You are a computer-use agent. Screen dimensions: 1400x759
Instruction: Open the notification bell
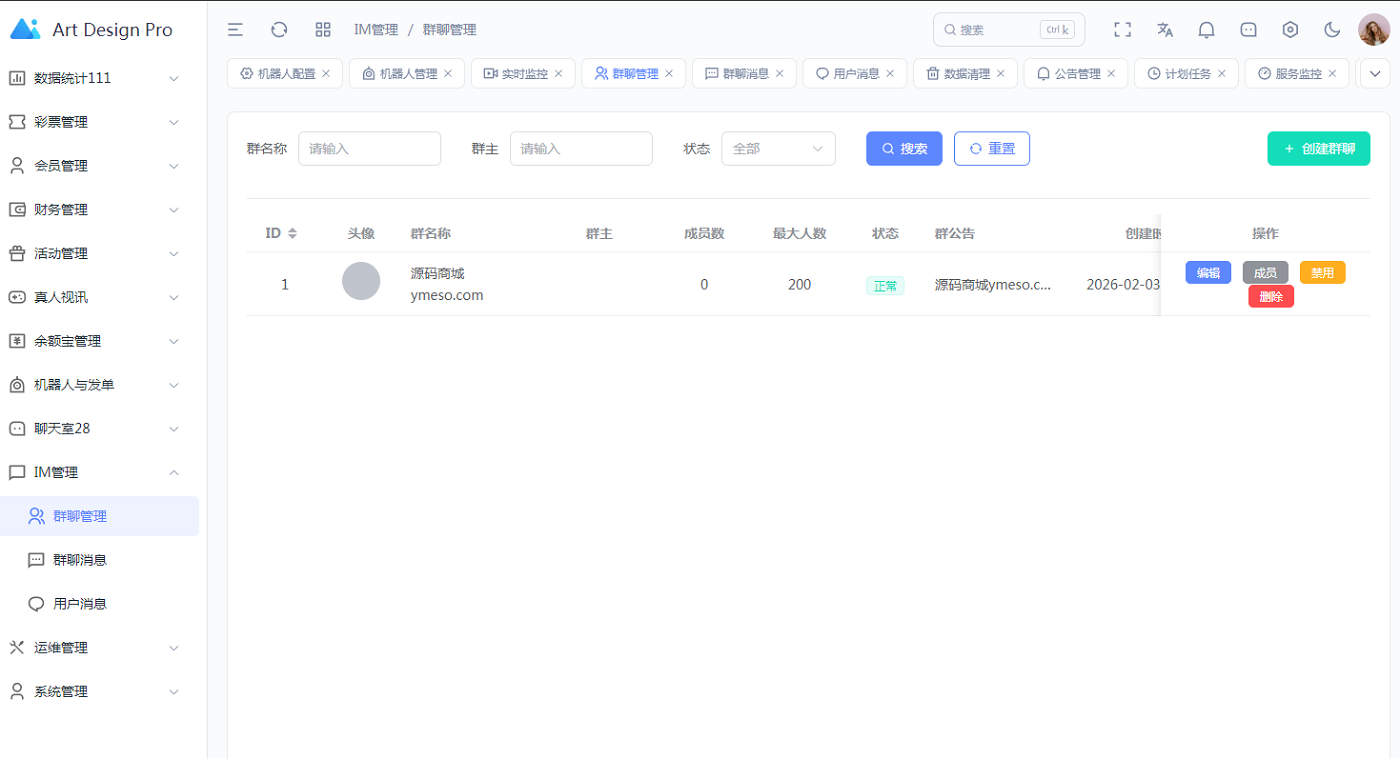click(1206, 30)
